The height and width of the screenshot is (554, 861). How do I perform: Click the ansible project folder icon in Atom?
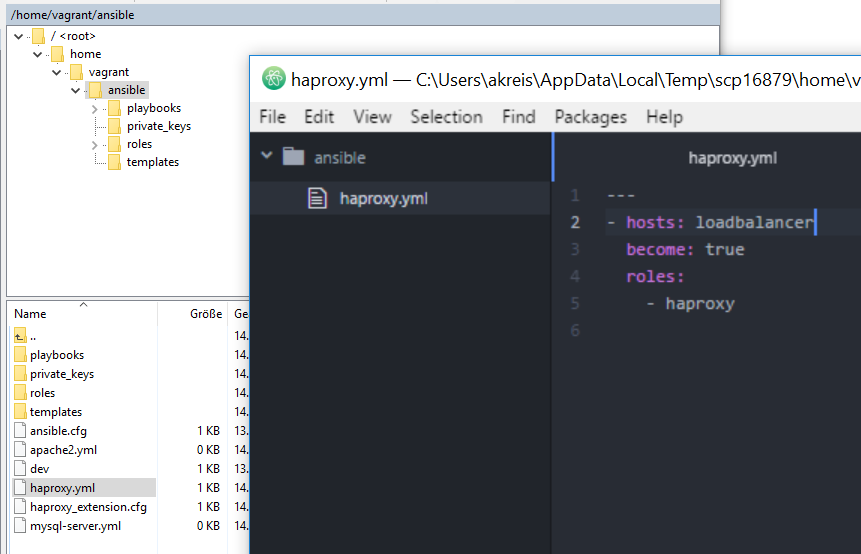click(293, 157)
